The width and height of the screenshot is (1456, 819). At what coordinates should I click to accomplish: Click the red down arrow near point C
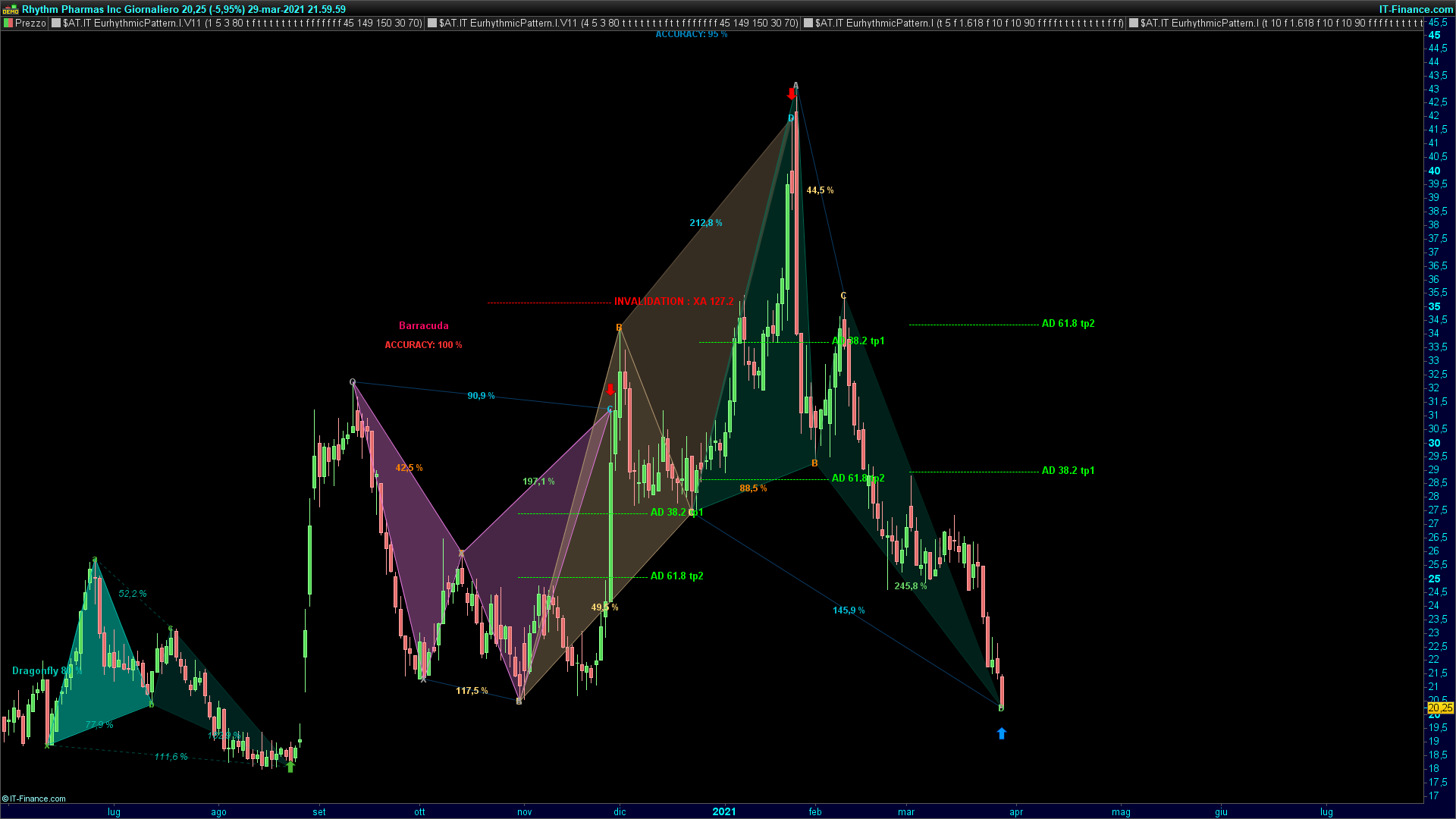[x=610, y=390]
